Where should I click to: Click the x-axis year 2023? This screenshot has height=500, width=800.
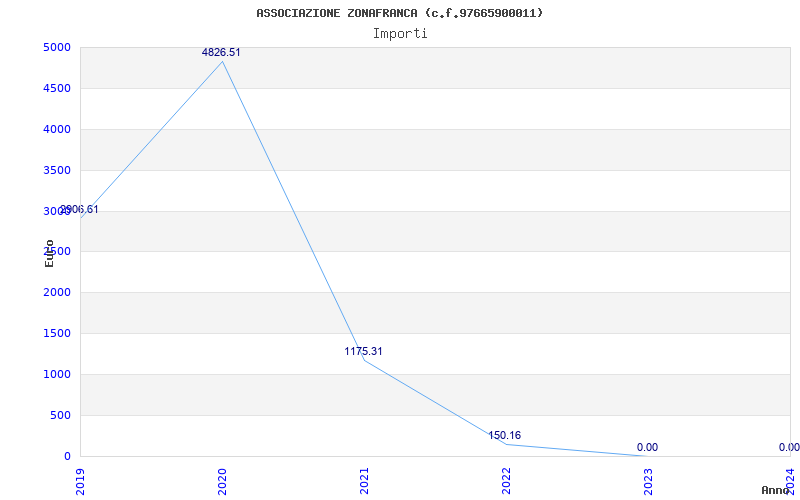point(648,482)
